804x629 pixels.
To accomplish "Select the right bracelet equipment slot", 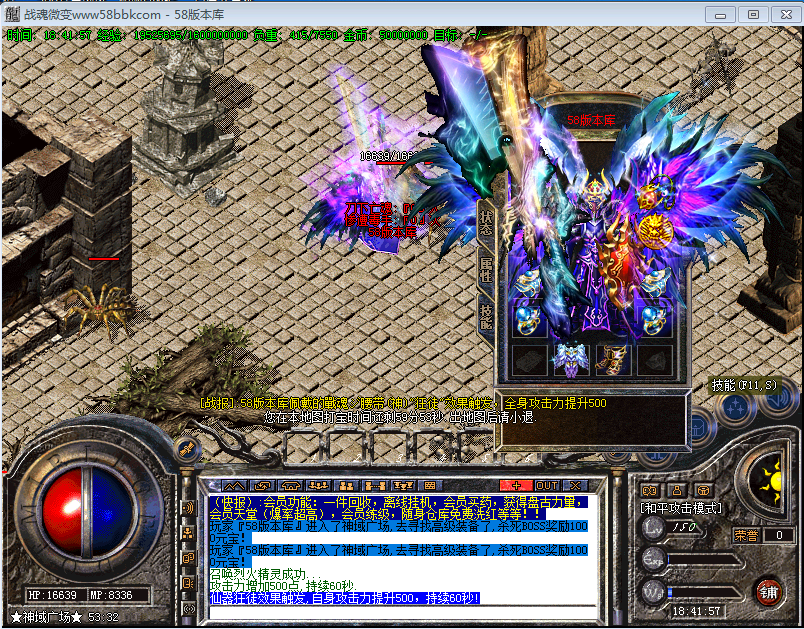I will point(654,281).
